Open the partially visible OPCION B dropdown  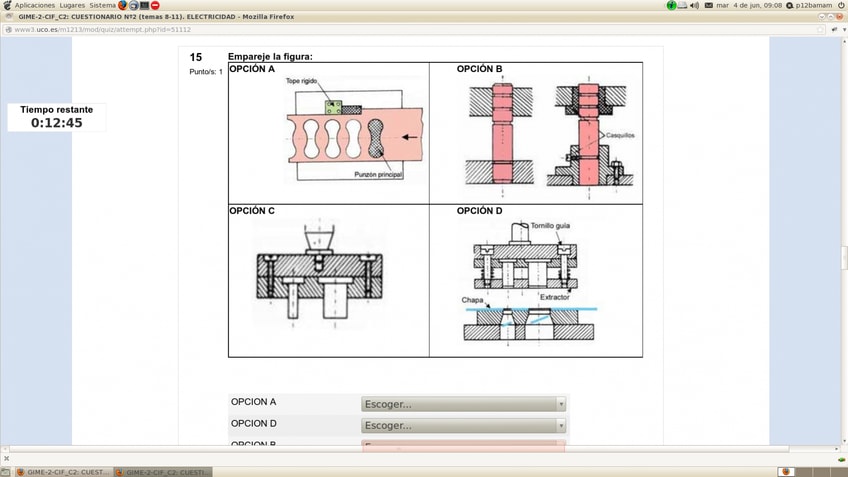click(x=464, y=445)
